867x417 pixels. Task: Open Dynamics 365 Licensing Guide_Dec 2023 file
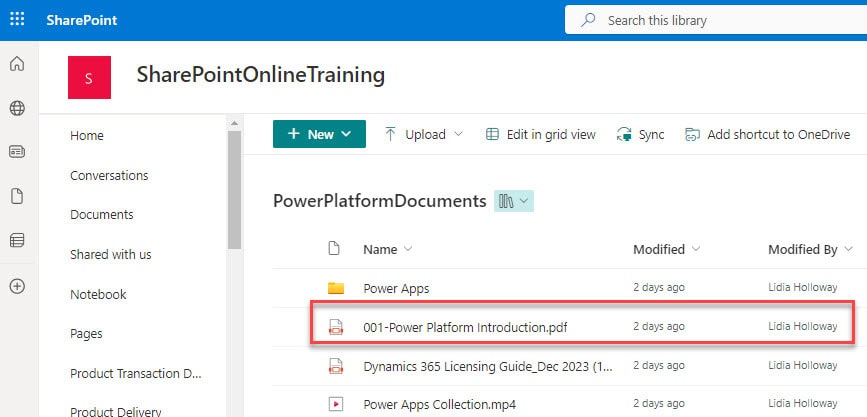click(488, 366)
